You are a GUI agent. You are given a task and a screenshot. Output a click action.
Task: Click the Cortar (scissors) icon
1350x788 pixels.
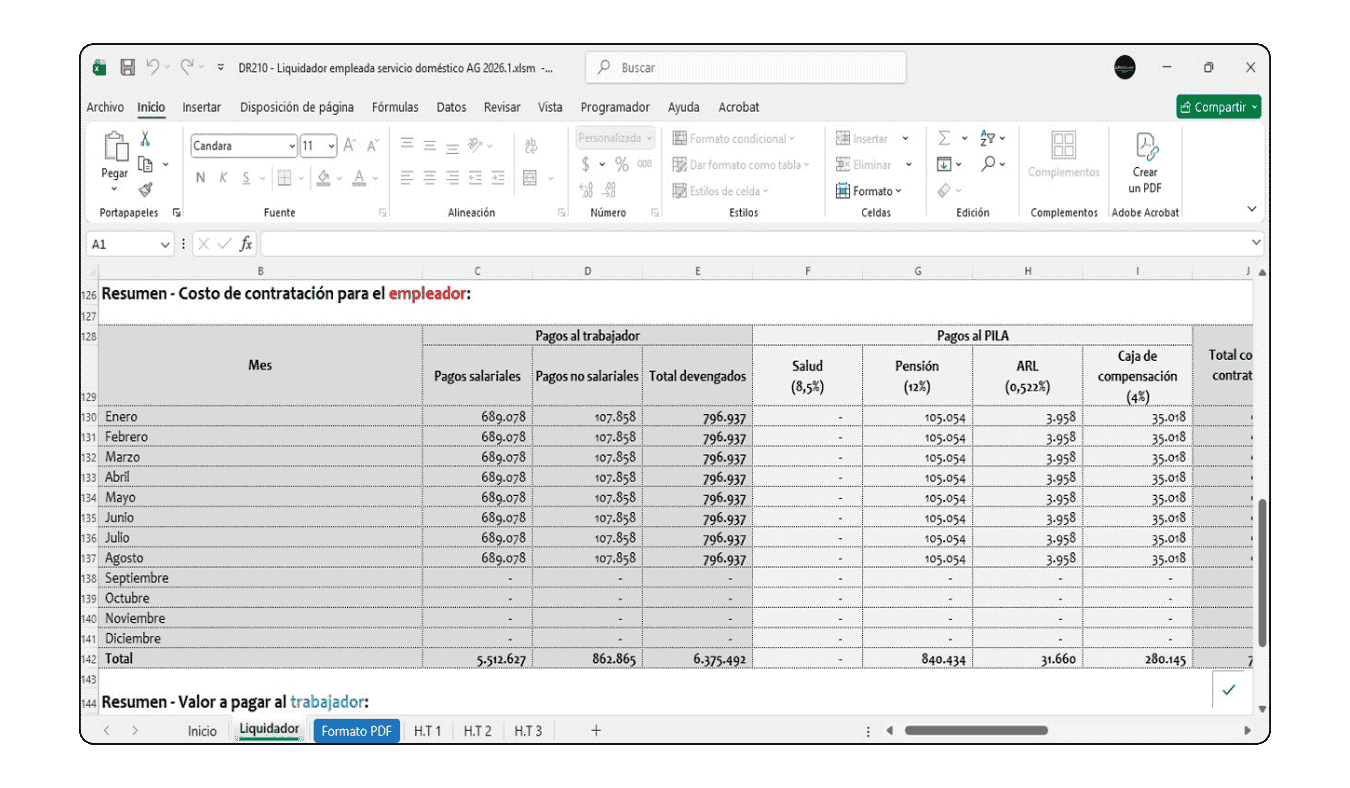pyautogui.click(x=144, y=140)
